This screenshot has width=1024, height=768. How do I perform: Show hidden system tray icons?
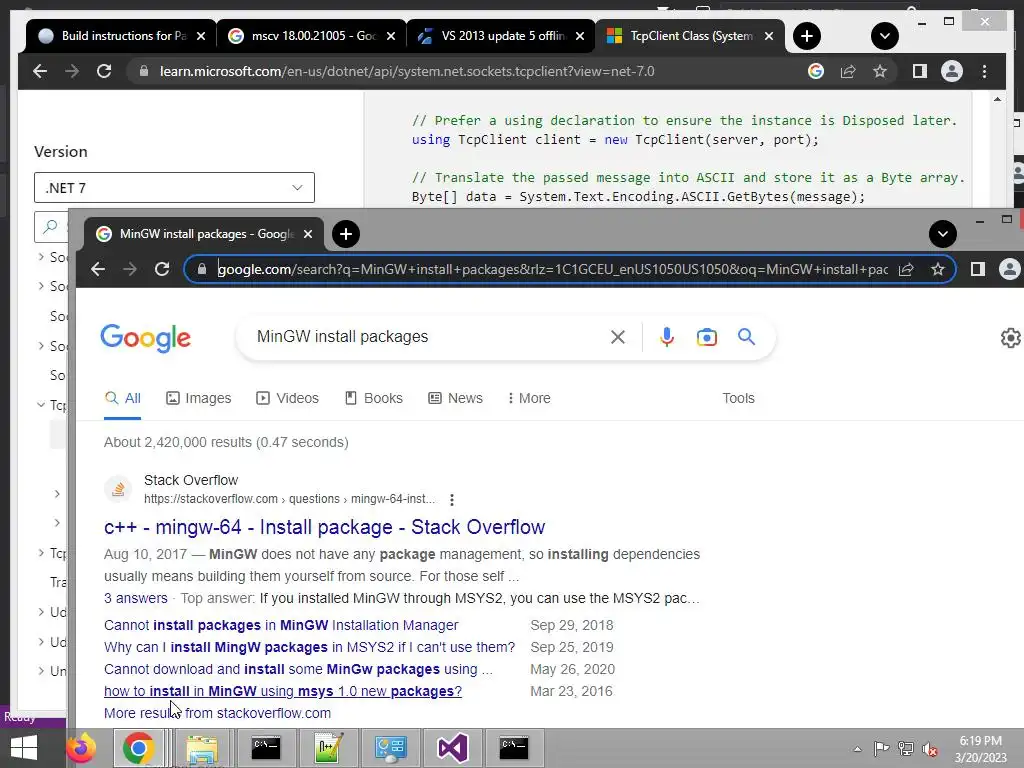click(x=857, y=749)
